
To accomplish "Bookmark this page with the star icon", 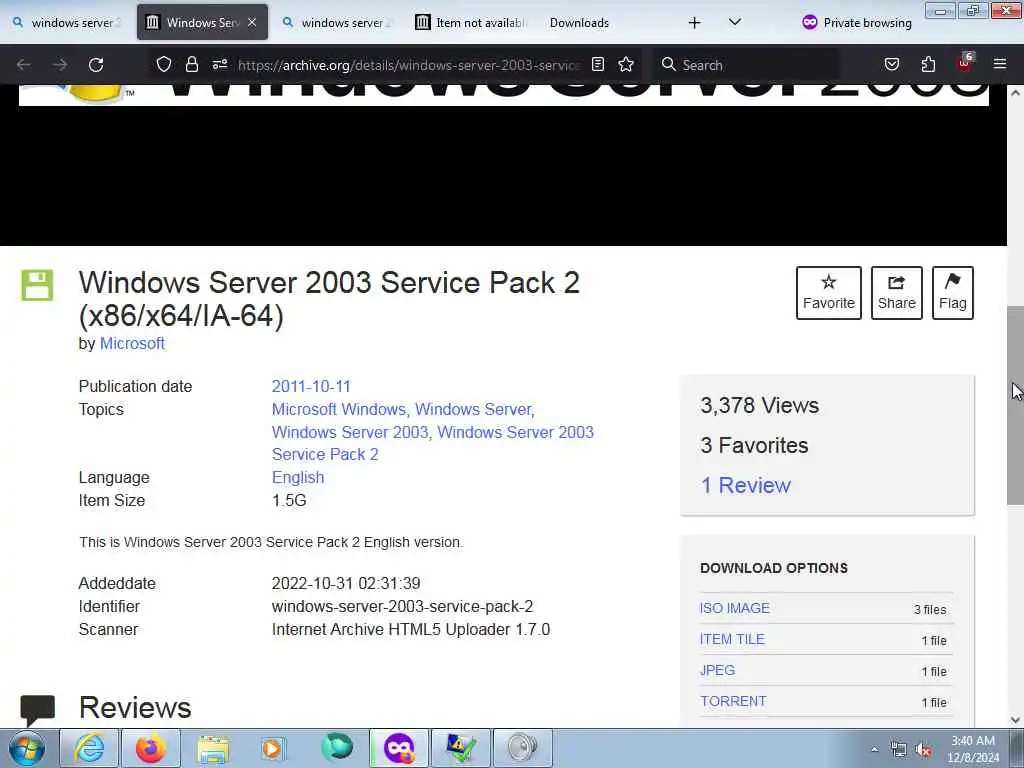I will [x=626, y=64].
